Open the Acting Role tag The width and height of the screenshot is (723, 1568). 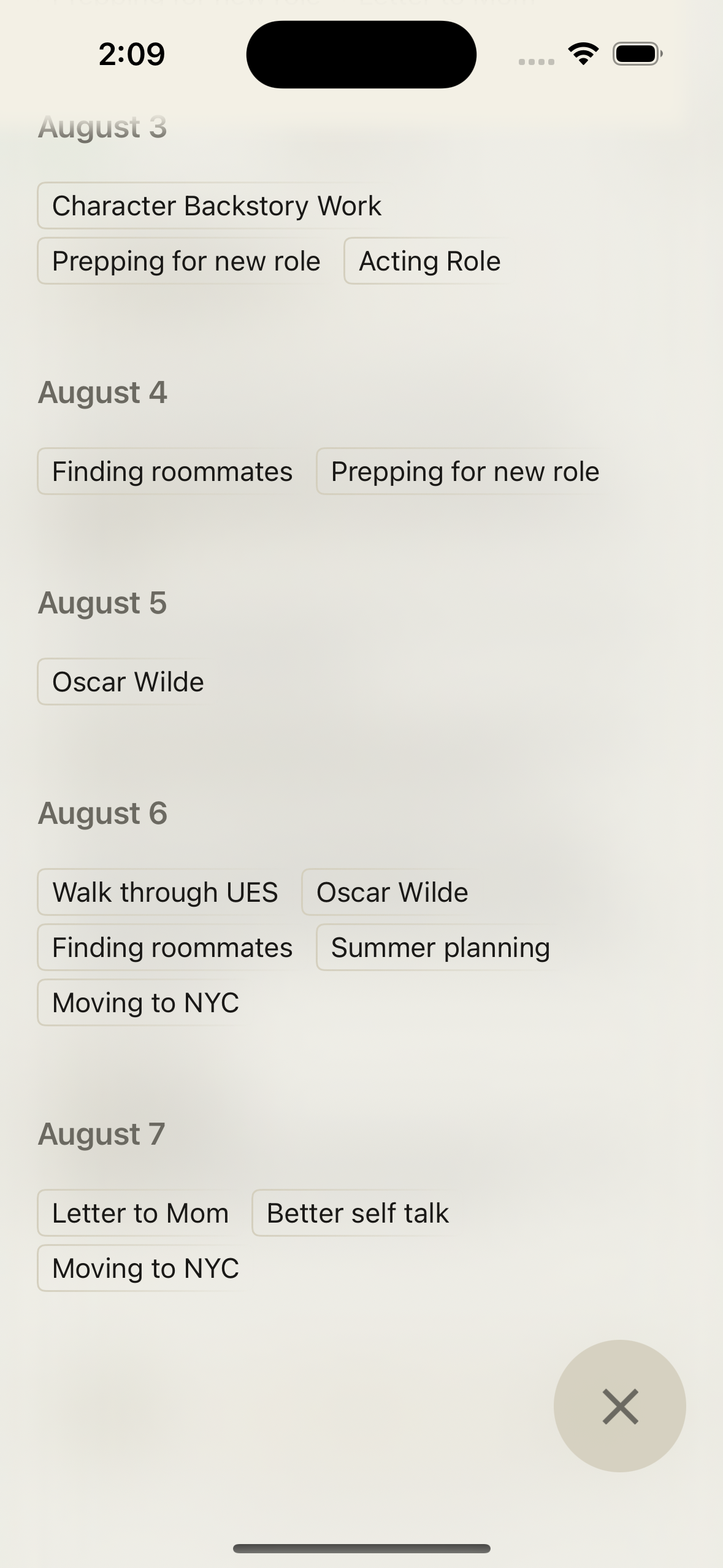click(429, 261)
